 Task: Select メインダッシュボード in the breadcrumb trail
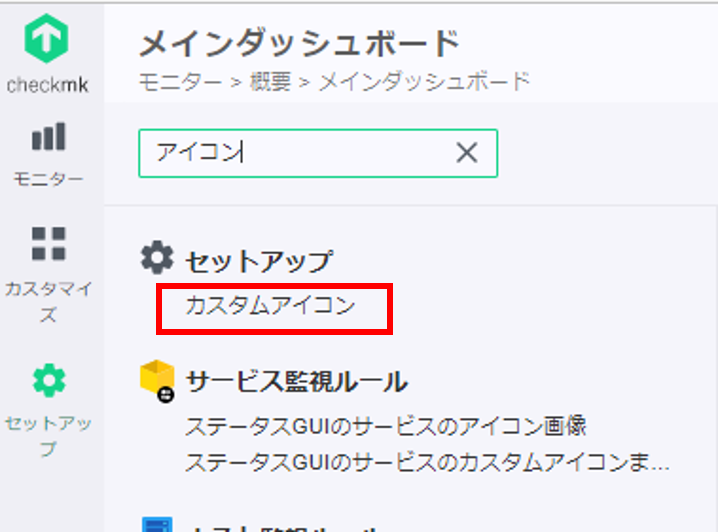click(424, 82)
